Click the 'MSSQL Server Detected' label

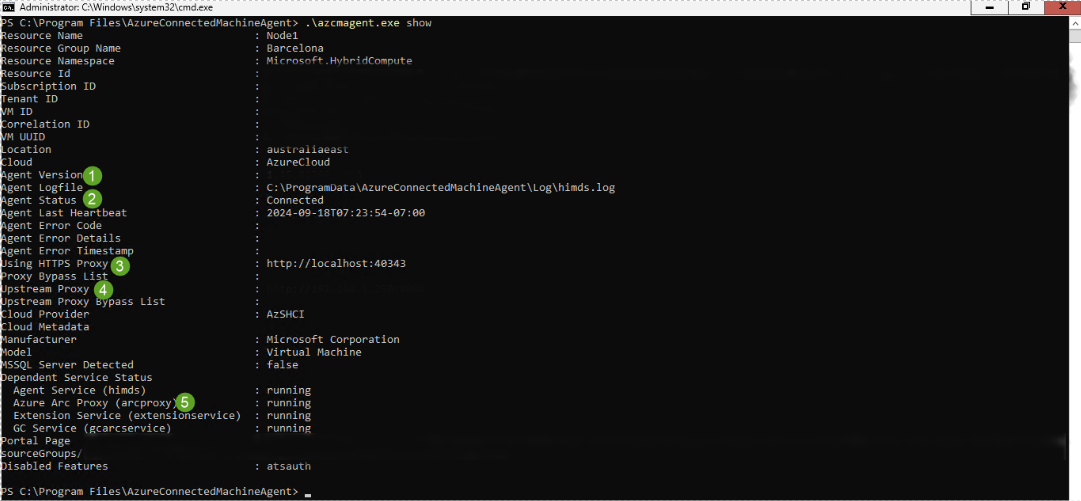click(x=68, y=365)
